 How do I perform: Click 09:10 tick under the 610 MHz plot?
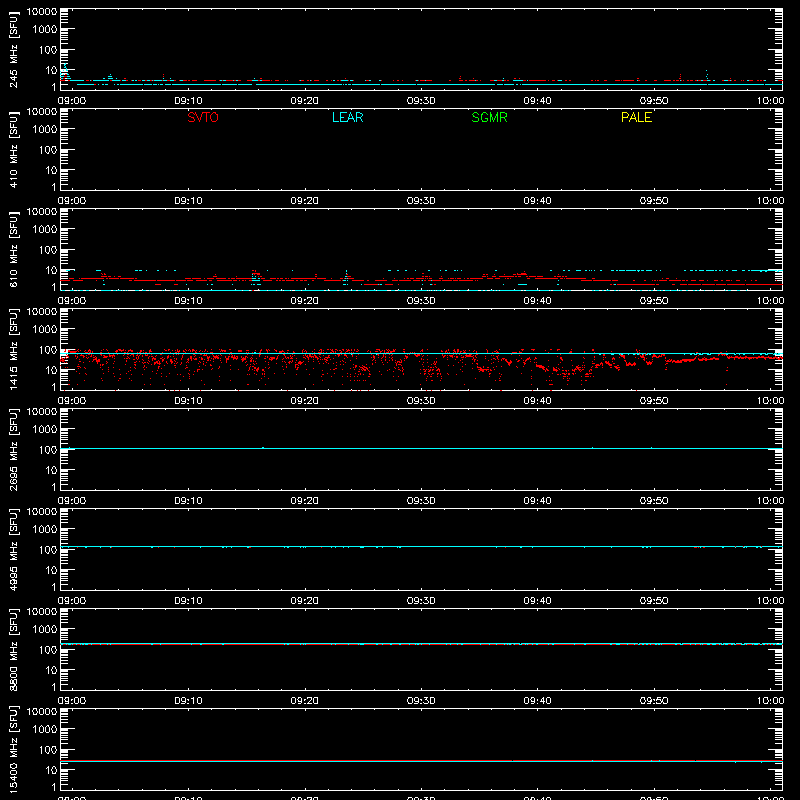(x=188, y=301)
